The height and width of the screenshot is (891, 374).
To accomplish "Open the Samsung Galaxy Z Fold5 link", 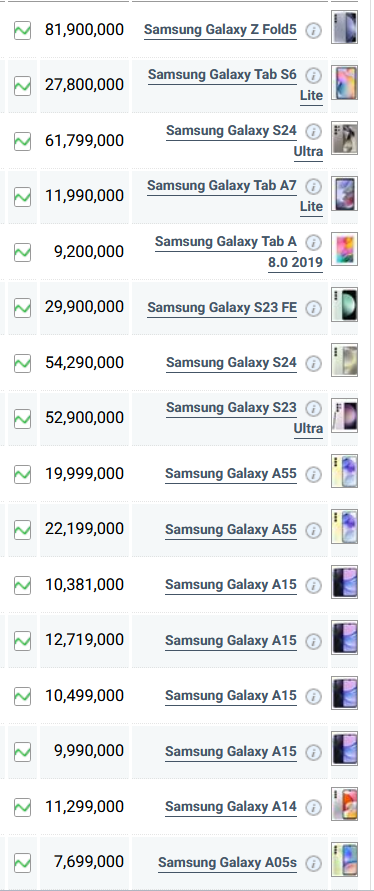I will pos(220,30).
